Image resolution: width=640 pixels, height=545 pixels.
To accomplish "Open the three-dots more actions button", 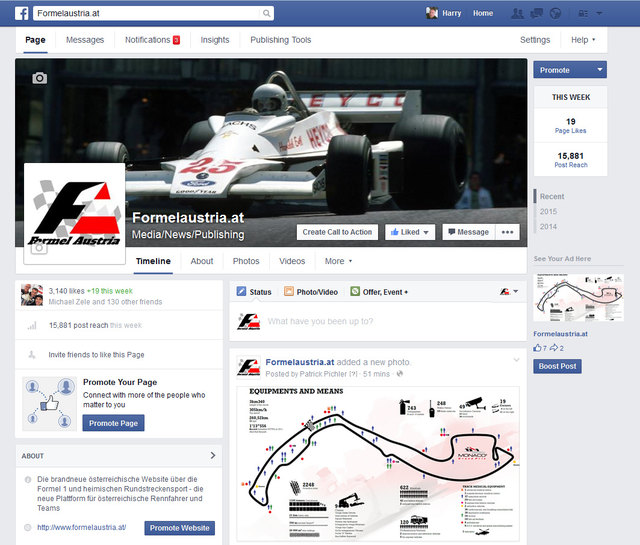I will [509, 232].
